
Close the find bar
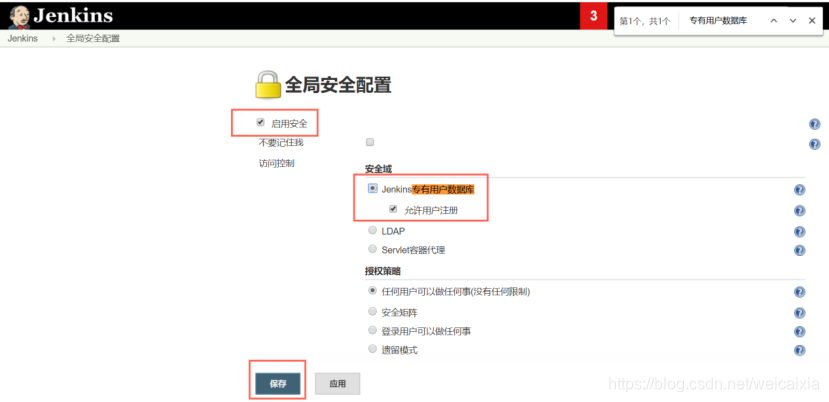point(812,21)
